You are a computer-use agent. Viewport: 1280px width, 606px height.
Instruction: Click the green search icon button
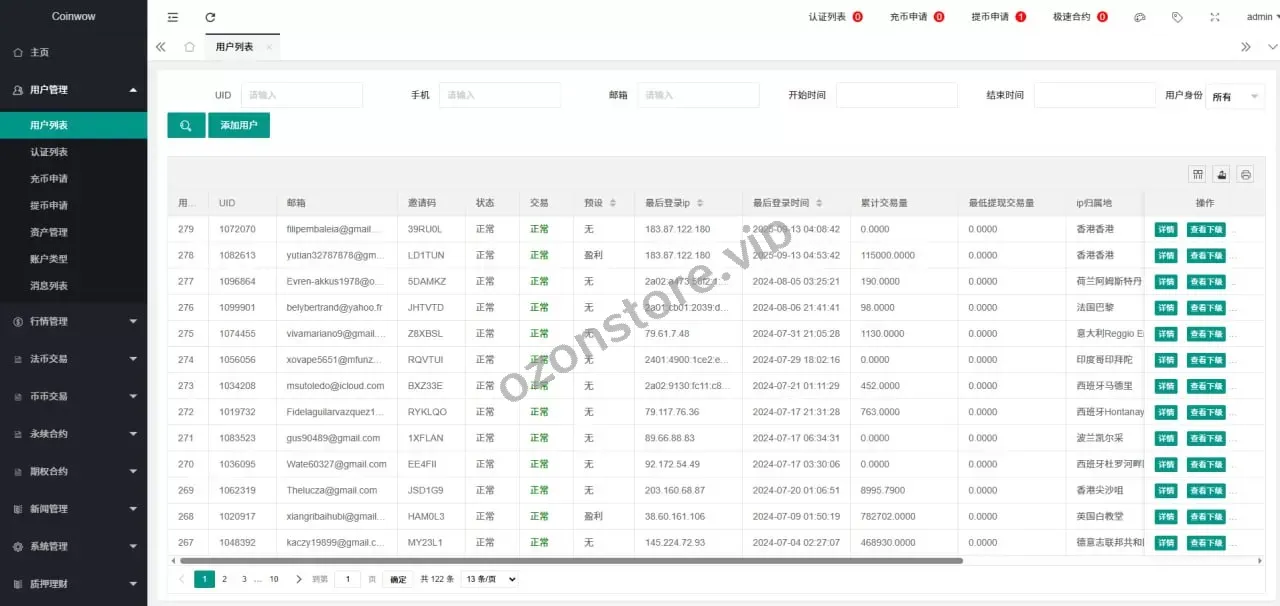tap(186, 126)
